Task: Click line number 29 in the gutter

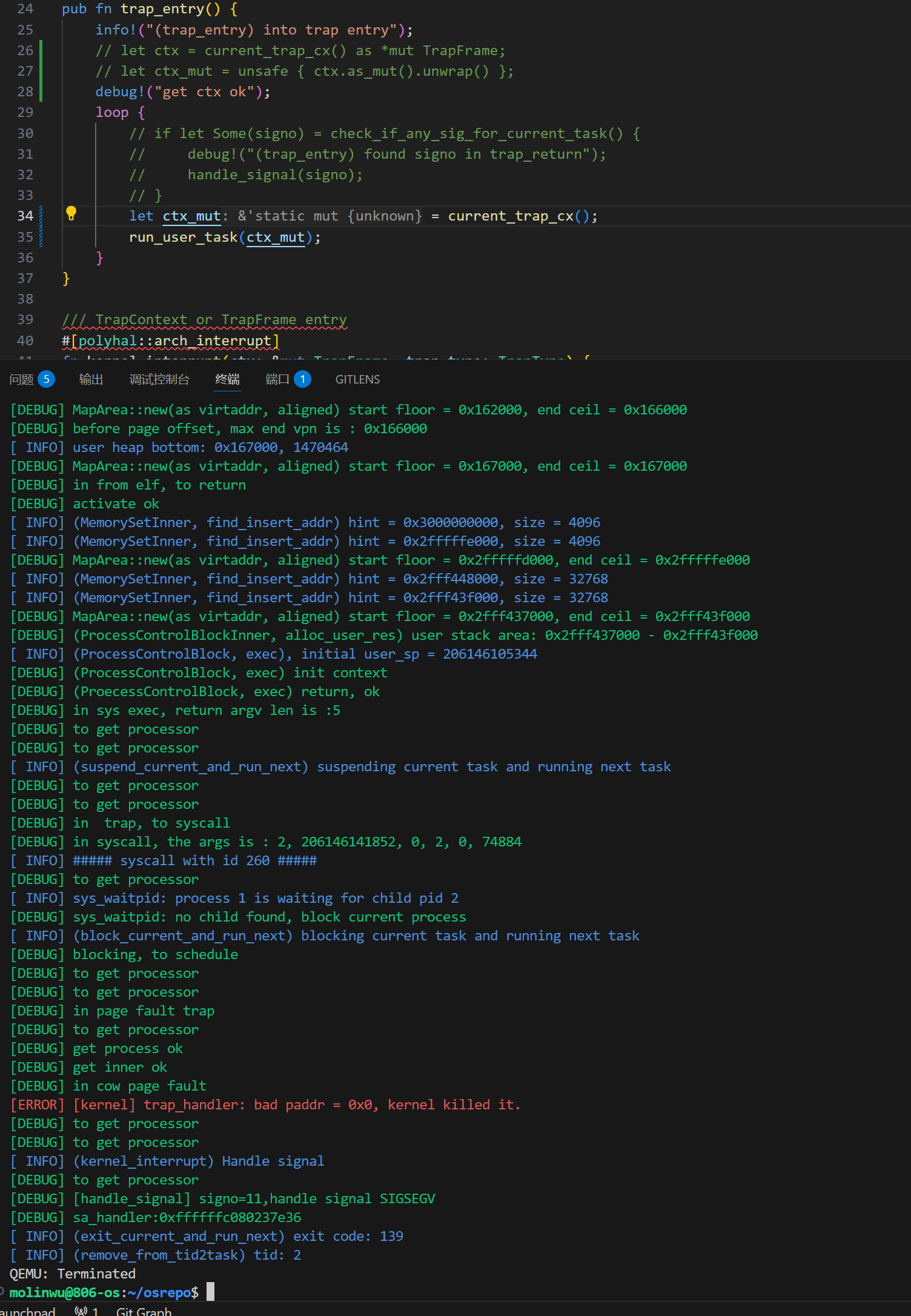Action: (x=25, y=113)
